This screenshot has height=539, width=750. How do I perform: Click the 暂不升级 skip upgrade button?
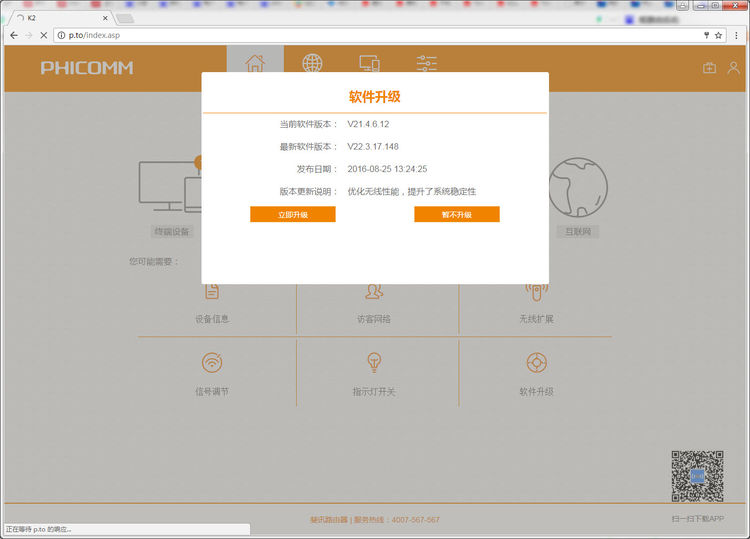pyautogui.click(x=456, y=214)
